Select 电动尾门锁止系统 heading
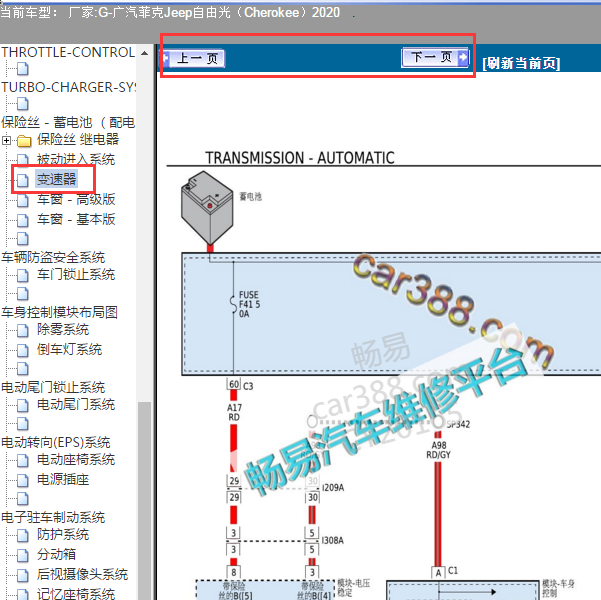 53,387
